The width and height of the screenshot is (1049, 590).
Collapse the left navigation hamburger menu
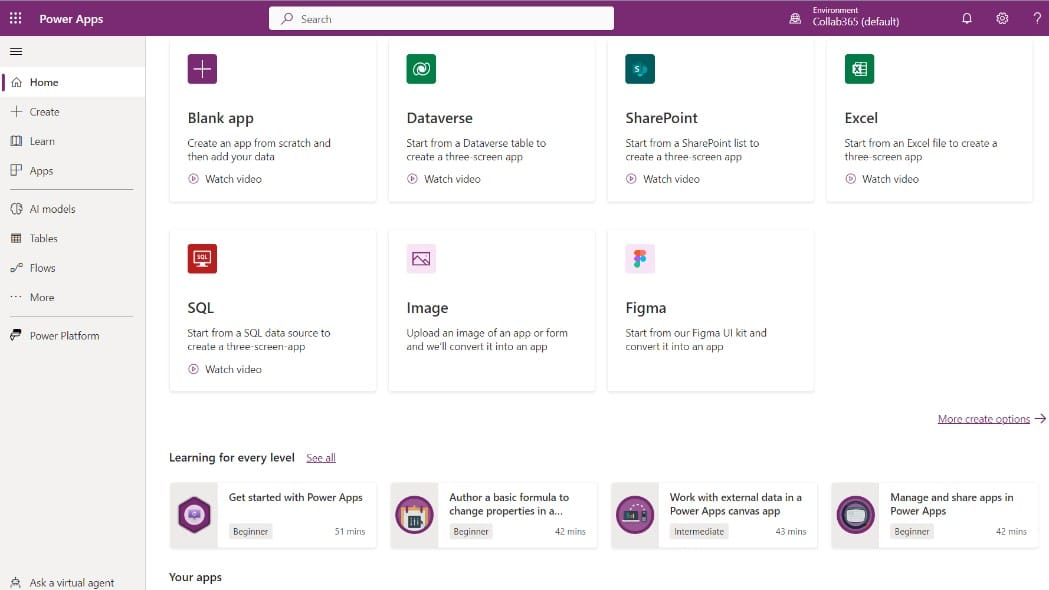click(x=16, y=51)
